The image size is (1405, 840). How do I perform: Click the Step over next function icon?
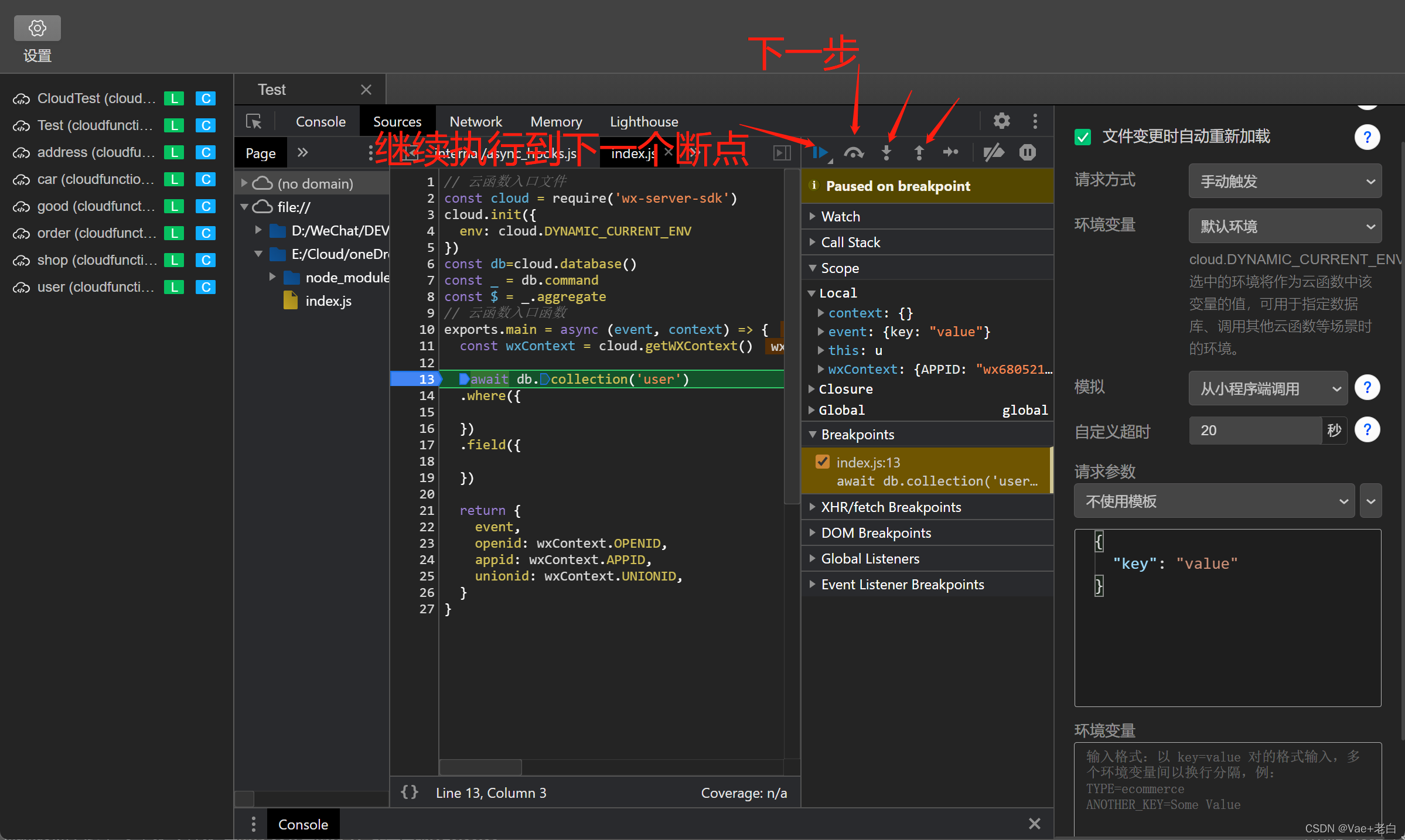tap(854, 153)
